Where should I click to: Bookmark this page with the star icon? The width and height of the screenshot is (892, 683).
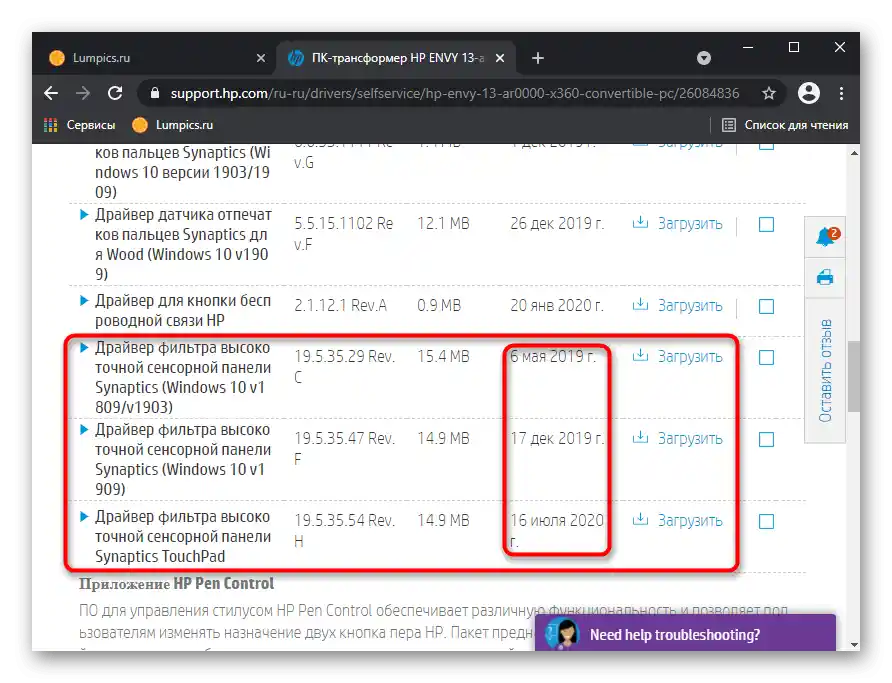tap(769, 93)
